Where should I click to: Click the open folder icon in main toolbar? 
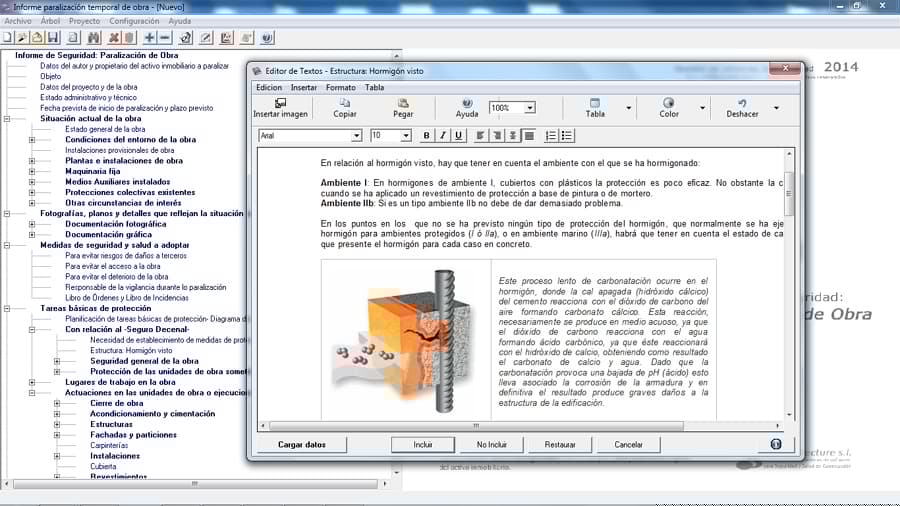pyautogui.click(x=37, y=38)
